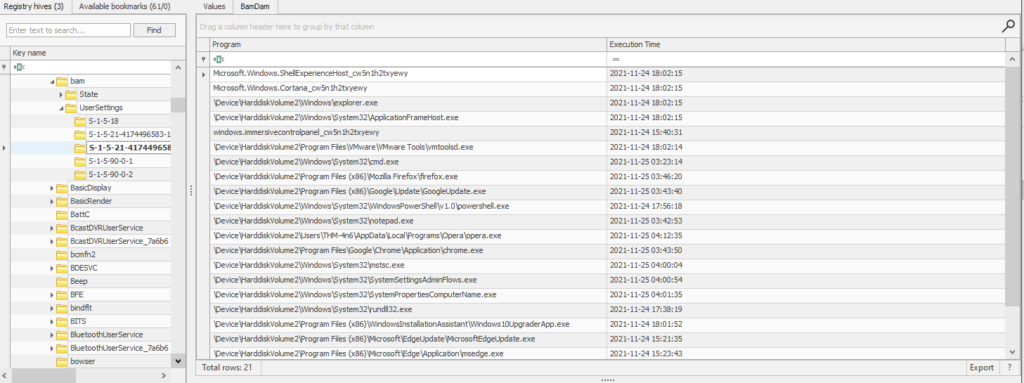Viewport: 1024px width, 383px height.
Task: Click the Key name filter row icon
Action: pyautogui.click(x=19, y=67)
